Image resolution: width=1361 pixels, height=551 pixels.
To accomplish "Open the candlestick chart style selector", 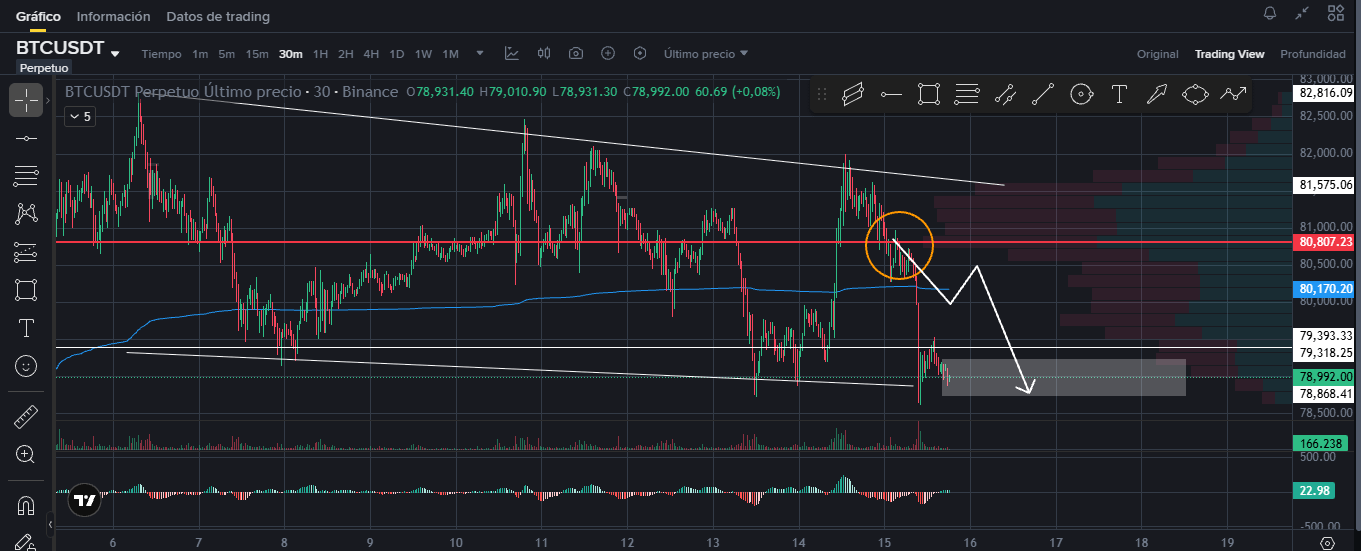I will point(544,53).
